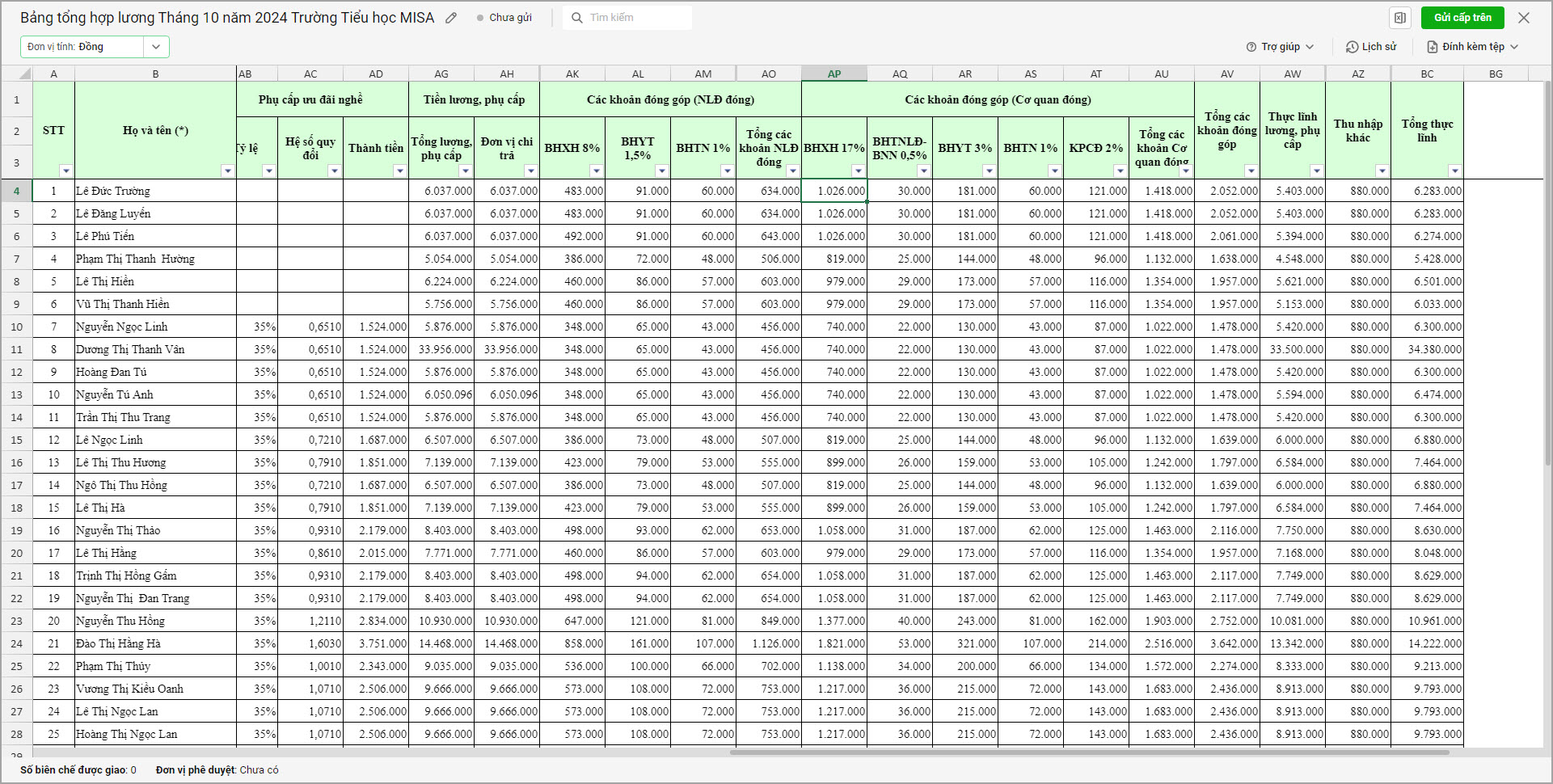Open filter on Tổng thực lĩnh column
Screen dimensions: 1553x784
(1454, 171)
